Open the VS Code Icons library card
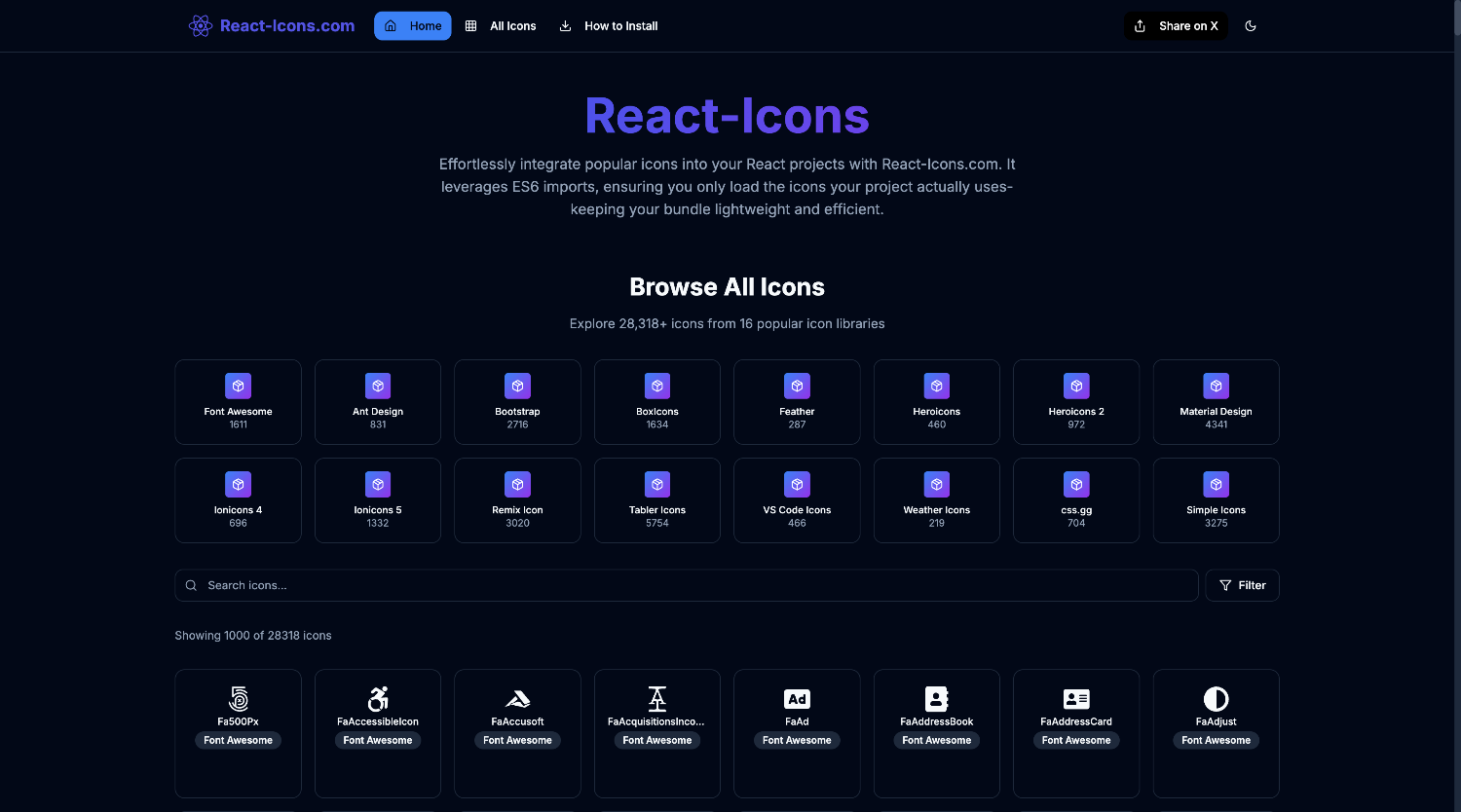Screen dimensions: 1461x812 [797, 500]
